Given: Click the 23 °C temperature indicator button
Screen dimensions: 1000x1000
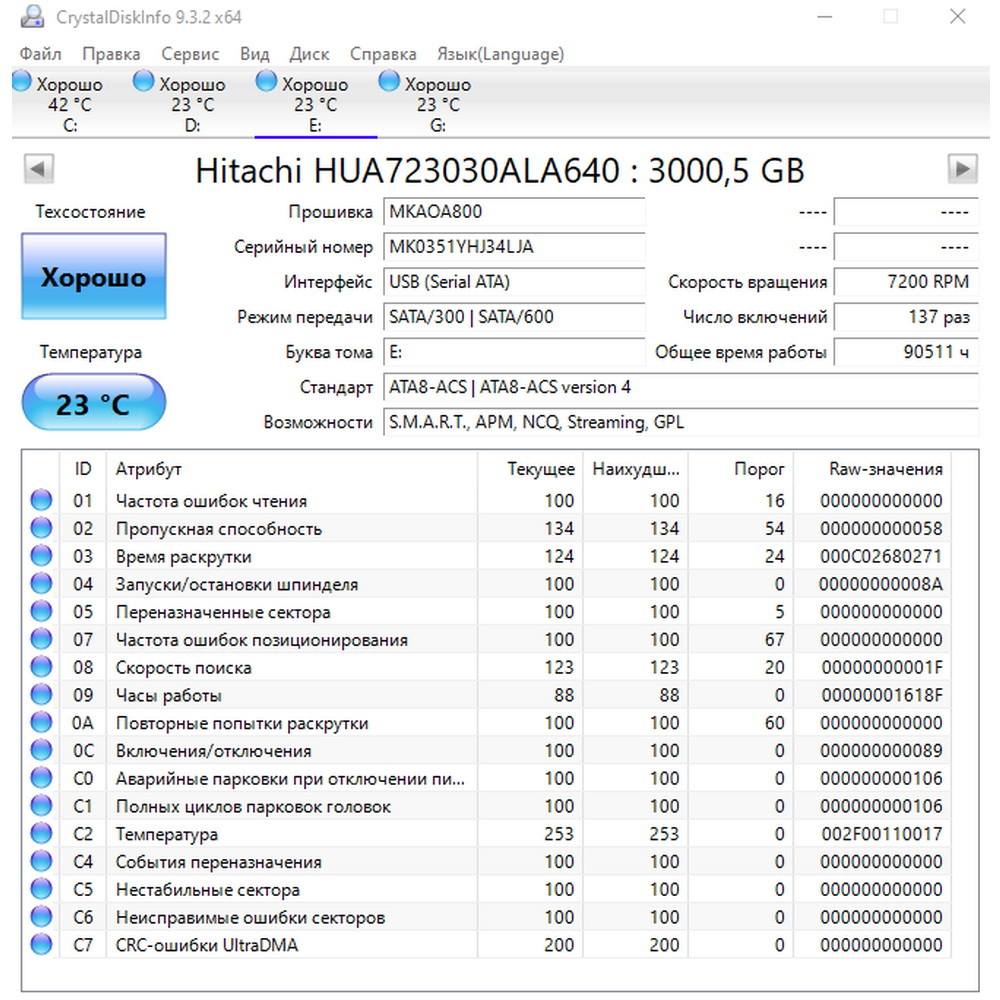Looking at the screenshot, I should (x=94, y=403).
